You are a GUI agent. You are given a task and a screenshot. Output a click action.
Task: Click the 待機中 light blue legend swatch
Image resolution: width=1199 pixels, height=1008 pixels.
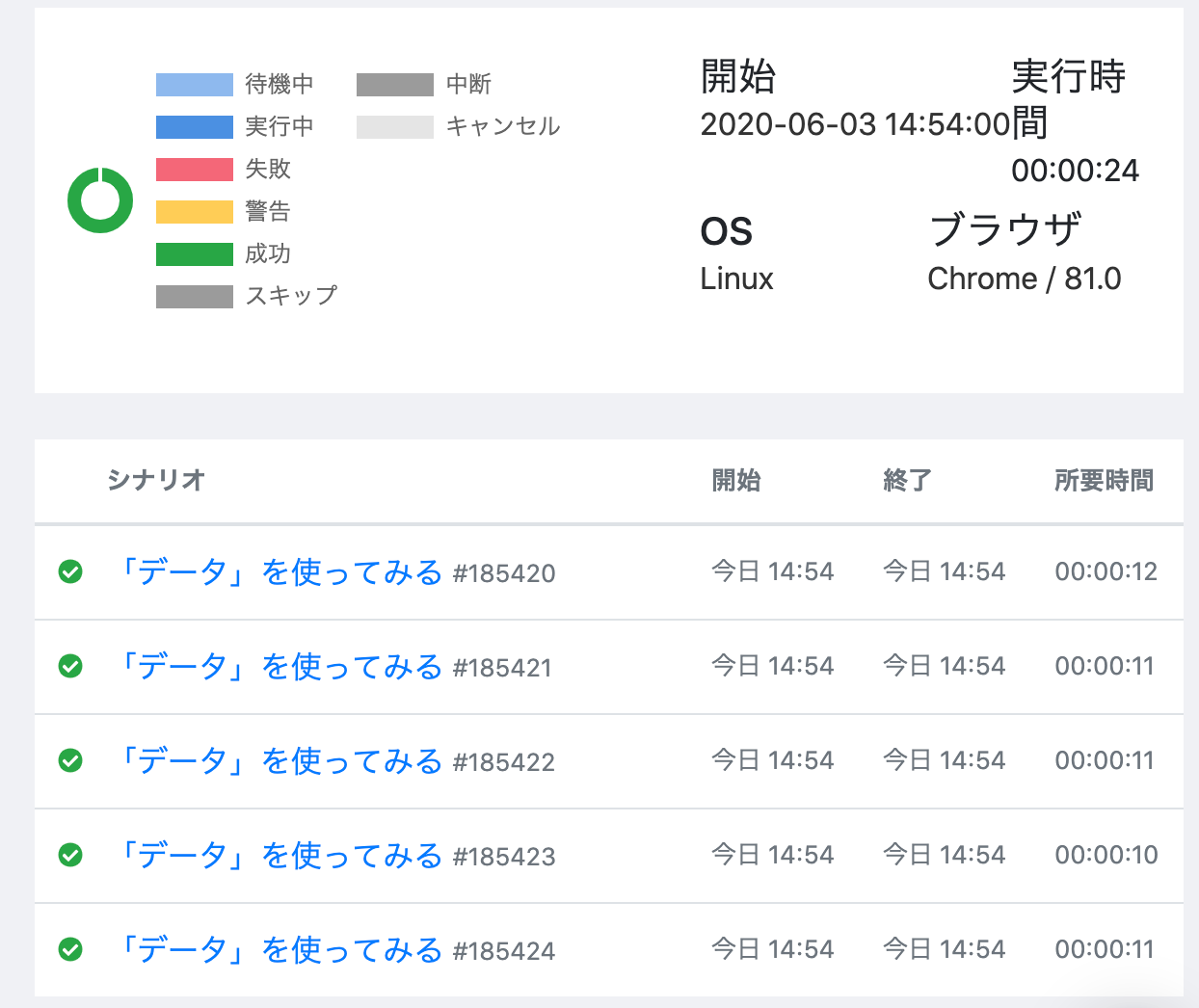point(195,85)
